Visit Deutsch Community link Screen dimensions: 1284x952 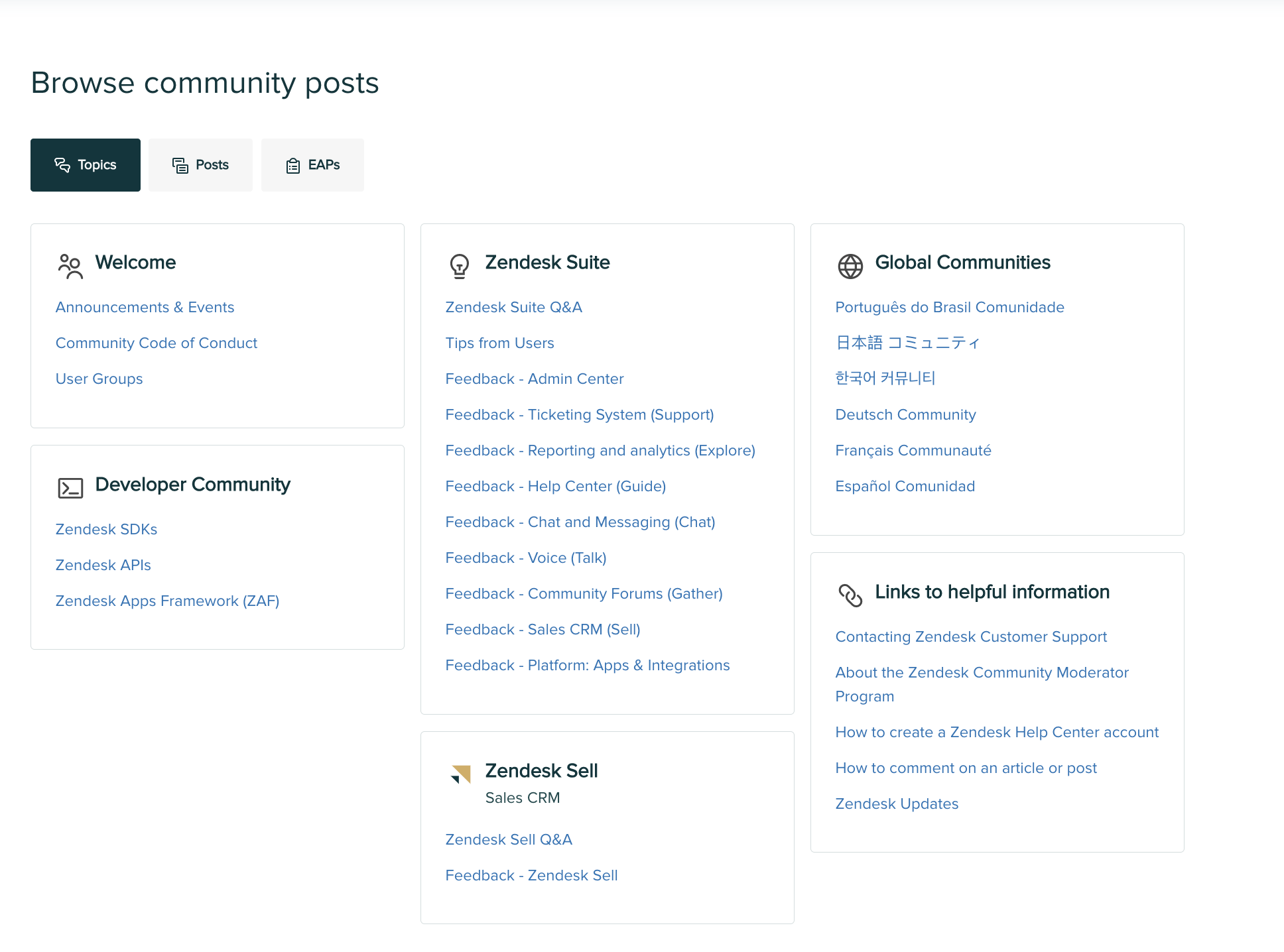(x=905, y=415)
